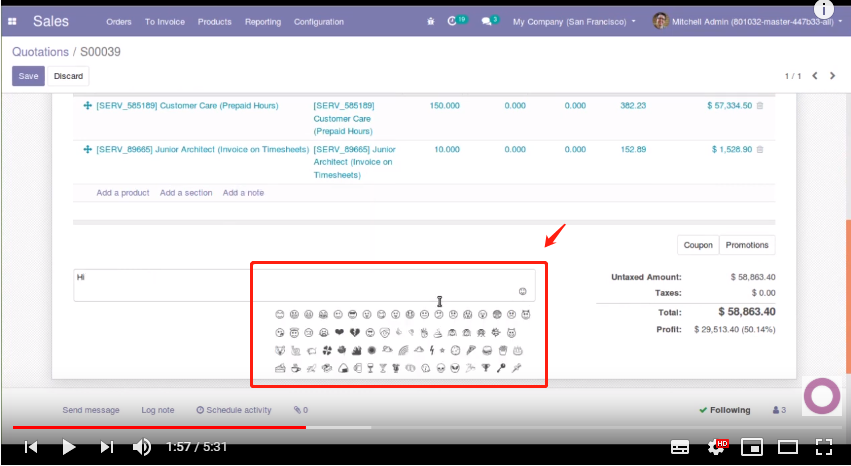Open the Configuration menu
Image resolution: width=851 pixels, height=466 pixels.
[x=318, y=21]
